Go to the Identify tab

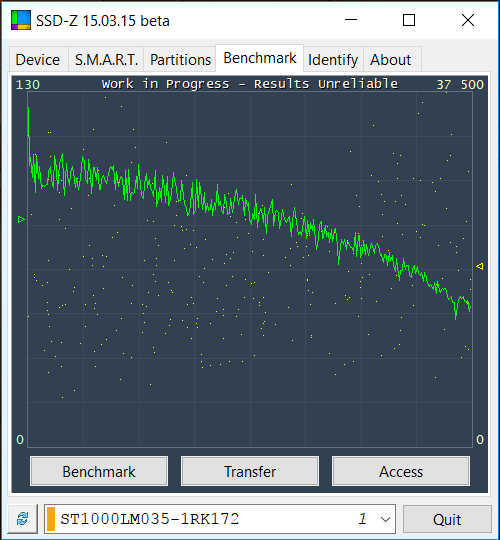tap(333, 59)
